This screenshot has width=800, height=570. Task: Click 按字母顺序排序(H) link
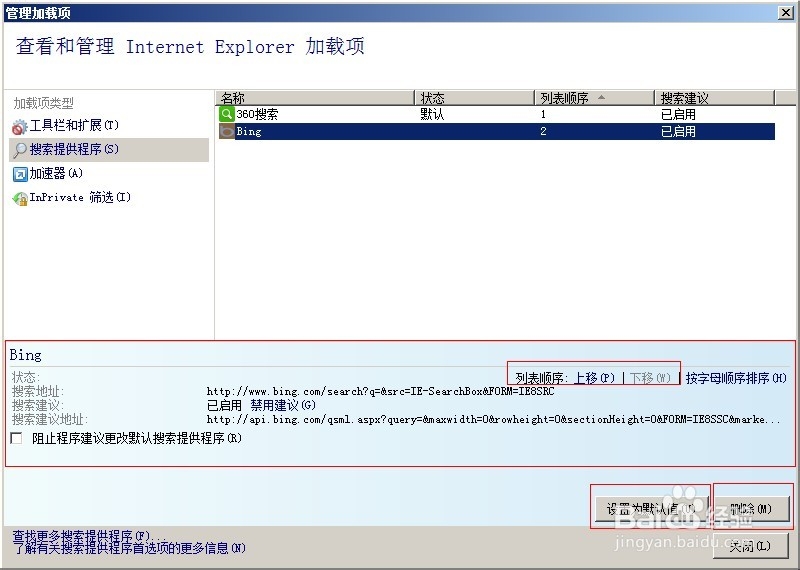pos(736,378)
